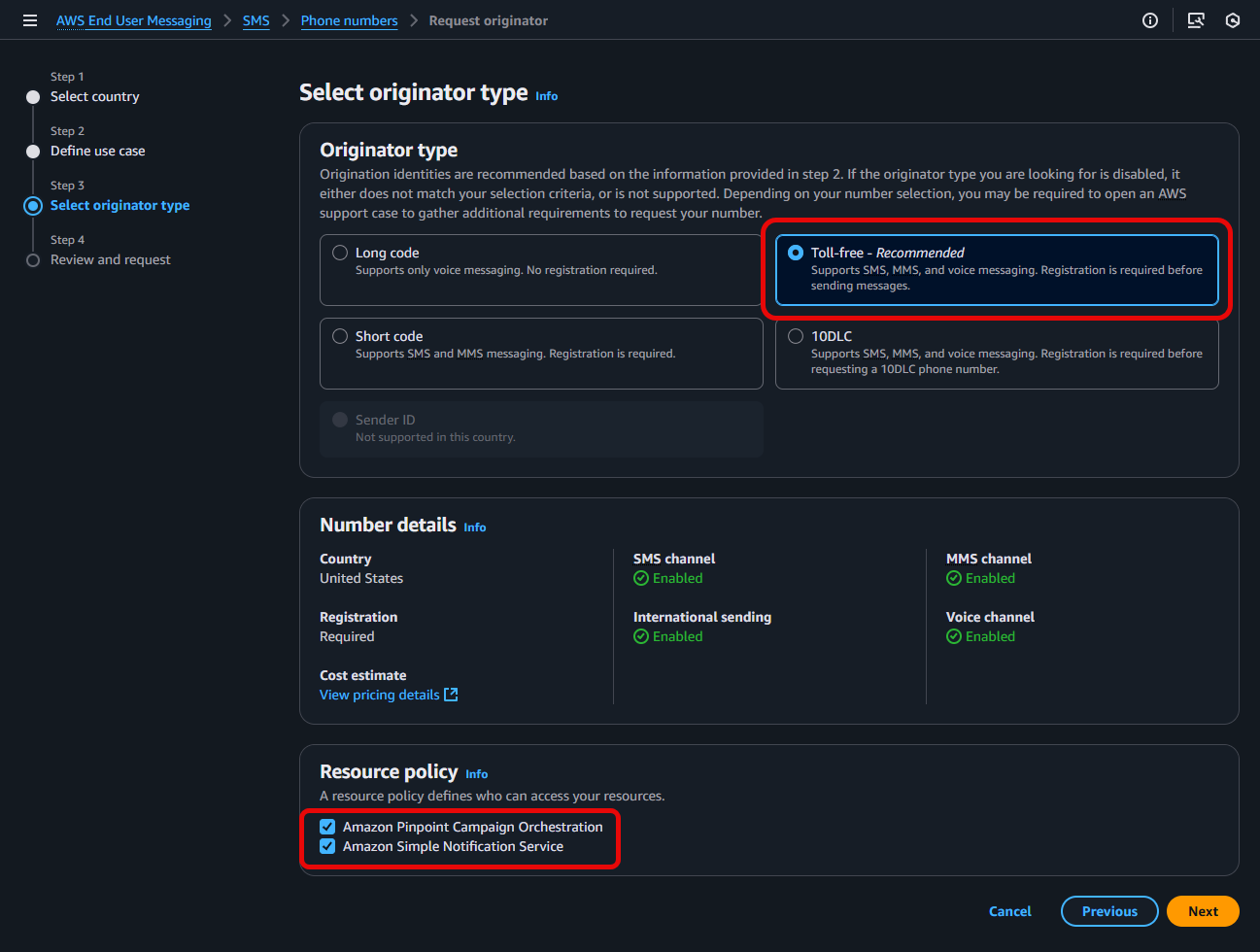Select the Long code originator type
This screenshot has width=1260, height=952.
click(x=340, y=253)
